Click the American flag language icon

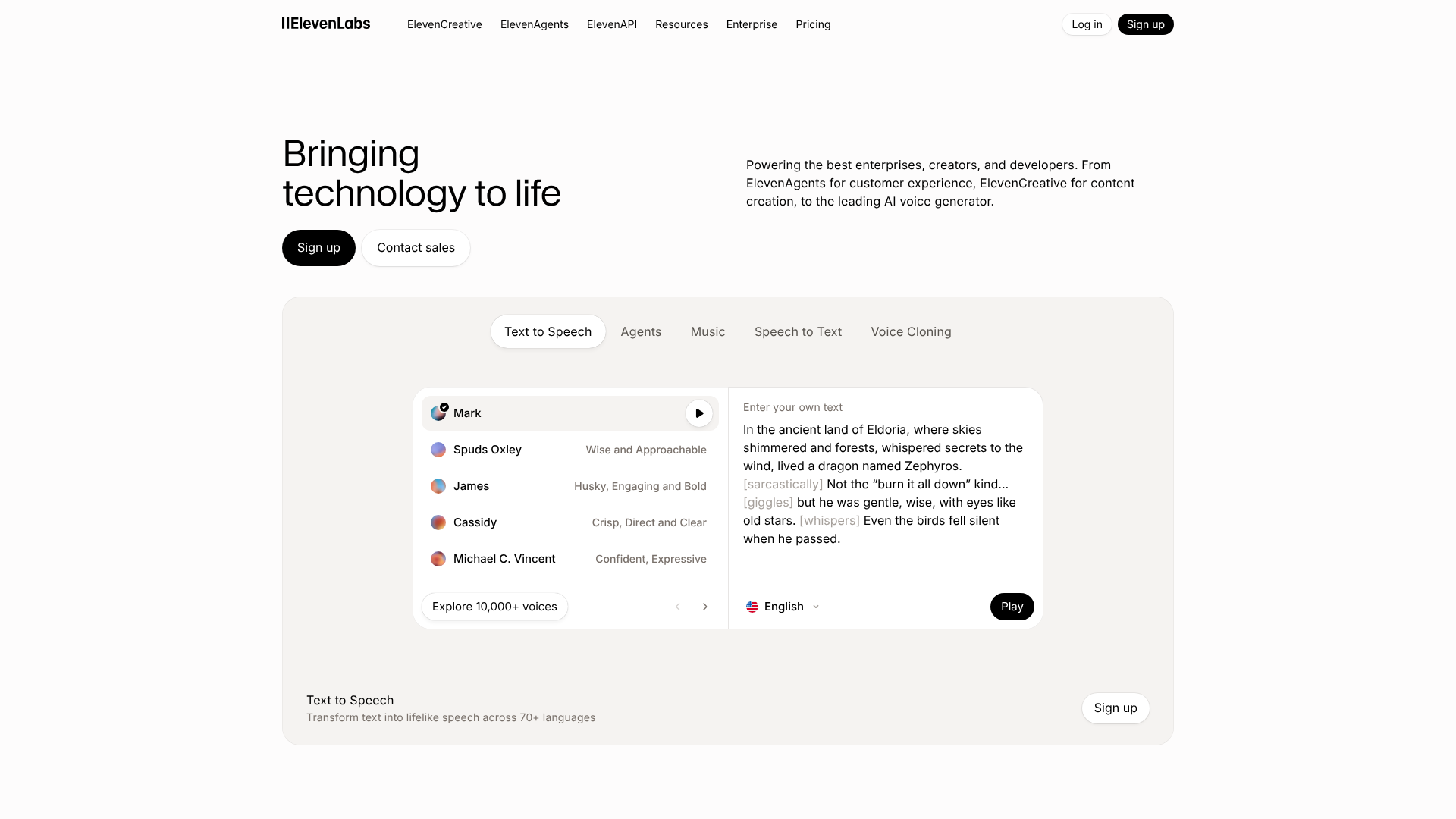(x=752, y=607)
